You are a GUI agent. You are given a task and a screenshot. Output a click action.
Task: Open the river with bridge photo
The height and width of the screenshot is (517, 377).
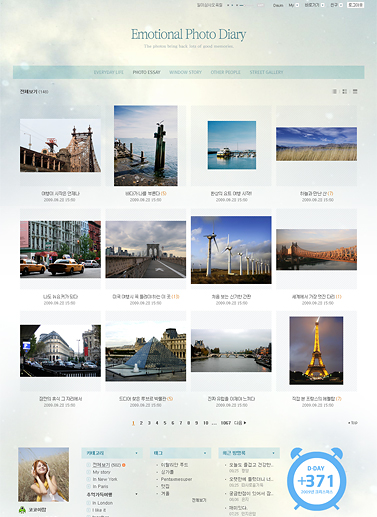coord(231,351)
